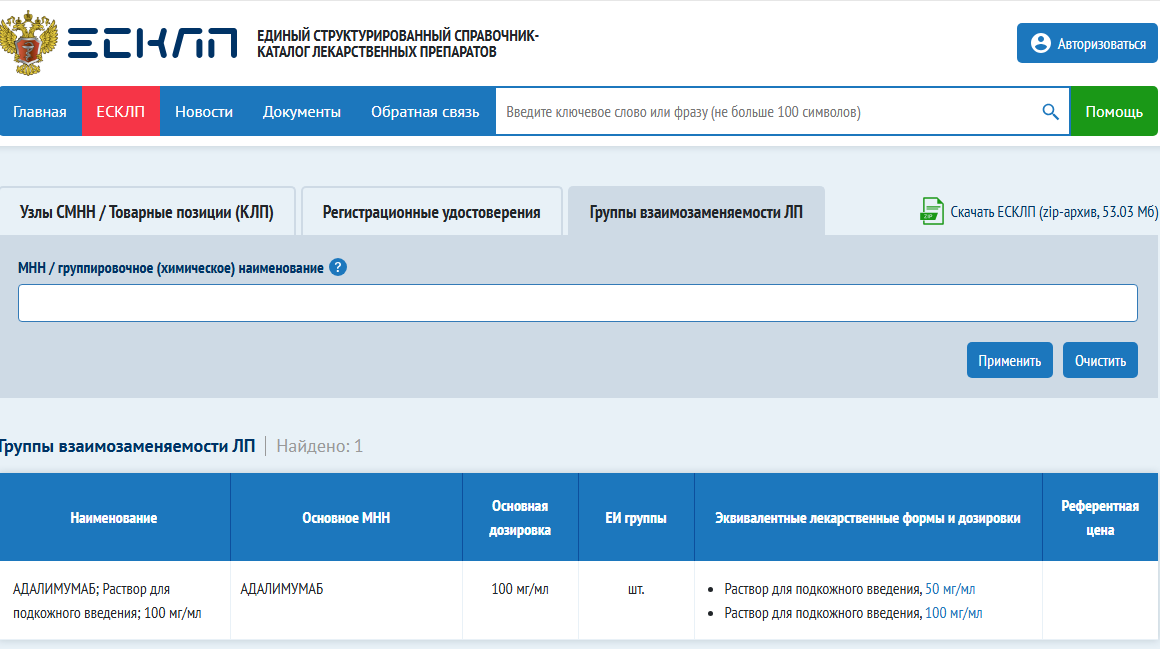The width and height of the screenshot is (1160, 649).
Task: Switch to Узлы СМНН / Товарные позиции tab
Action: [x=146, y=212]
